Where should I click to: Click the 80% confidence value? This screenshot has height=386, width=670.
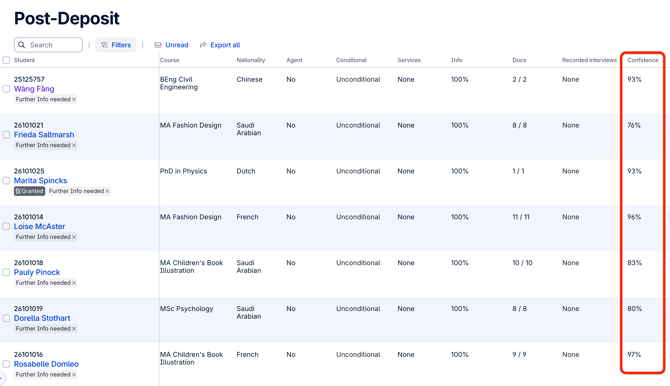click(635, 309)
